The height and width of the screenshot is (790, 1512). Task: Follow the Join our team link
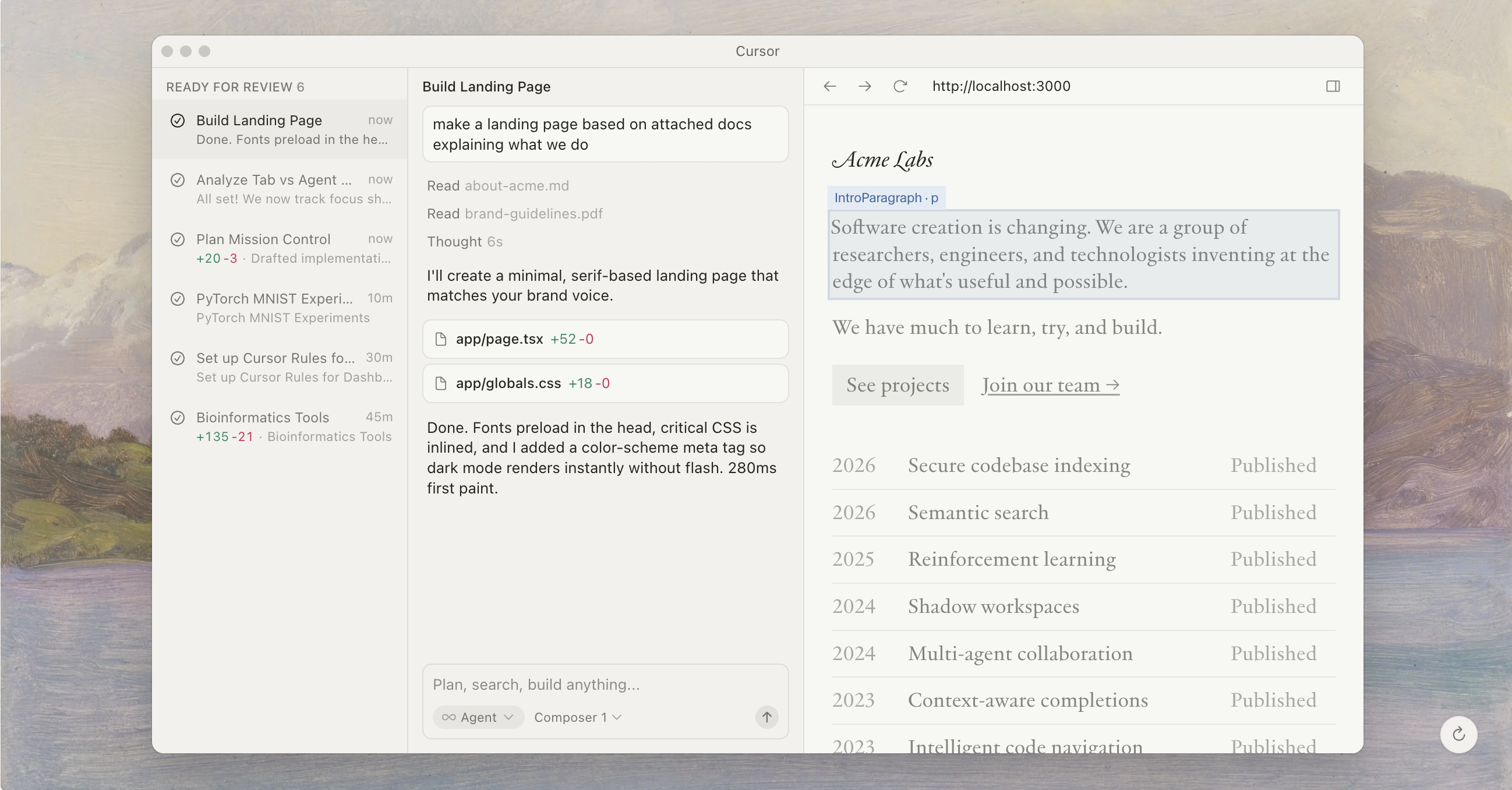tap(1050, 385)
